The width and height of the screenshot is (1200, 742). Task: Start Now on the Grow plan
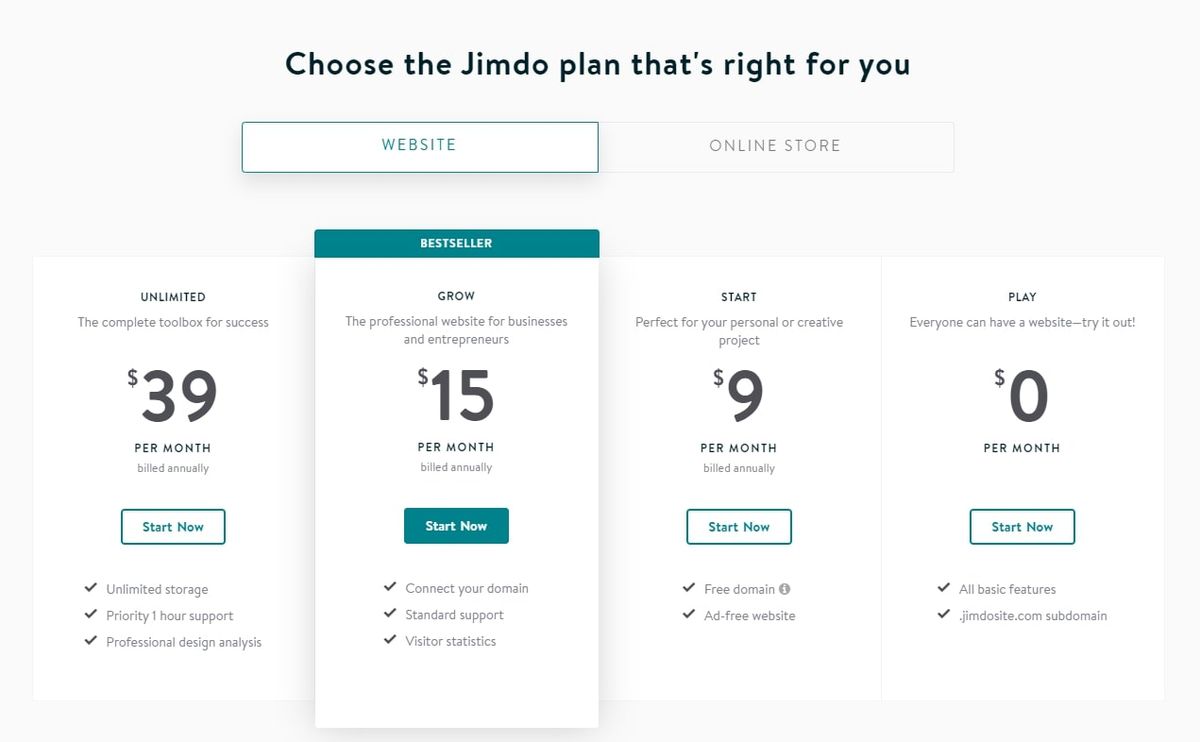(456, 526)
